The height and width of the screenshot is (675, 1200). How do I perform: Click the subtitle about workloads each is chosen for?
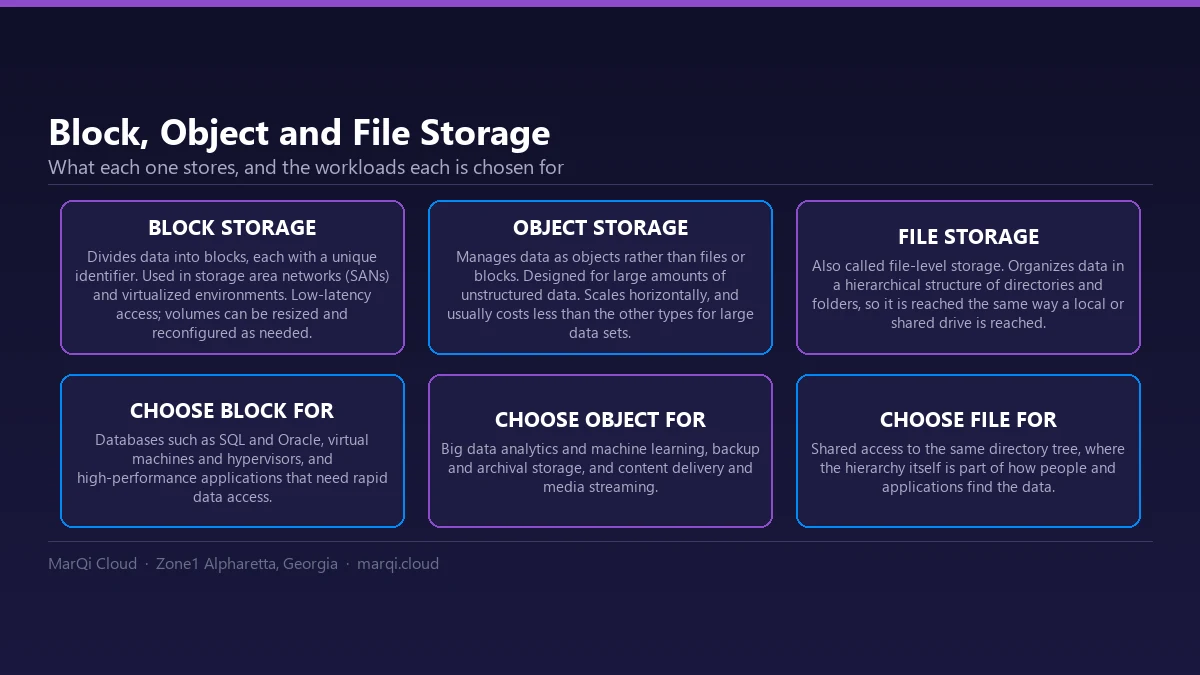[306, 167]
